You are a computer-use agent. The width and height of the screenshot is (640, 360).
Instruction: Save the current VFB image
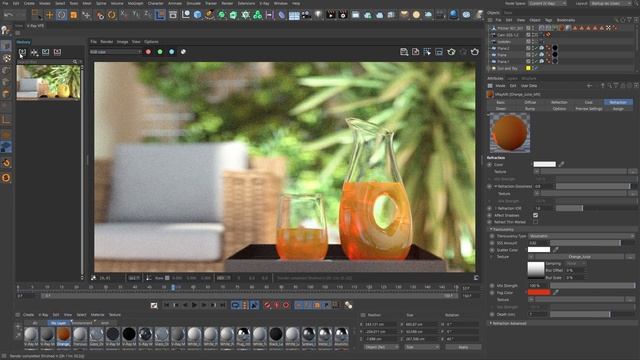(404, 52)
